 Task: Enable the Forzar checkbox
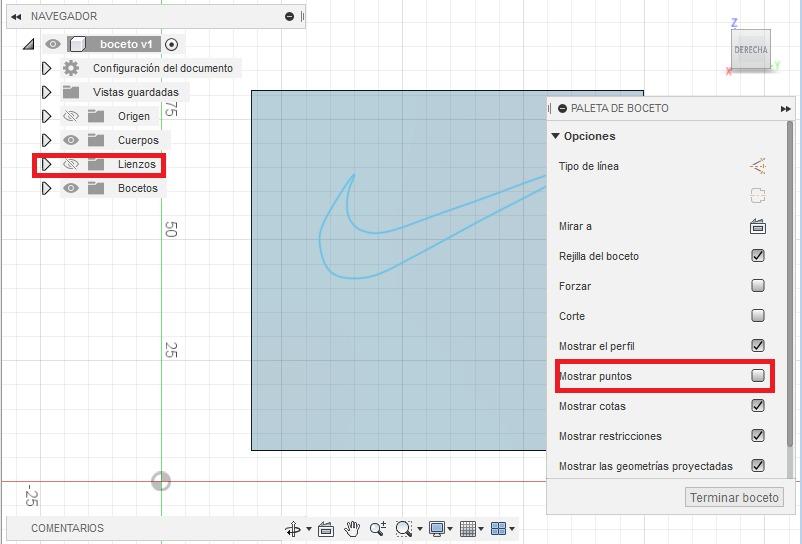758,285
